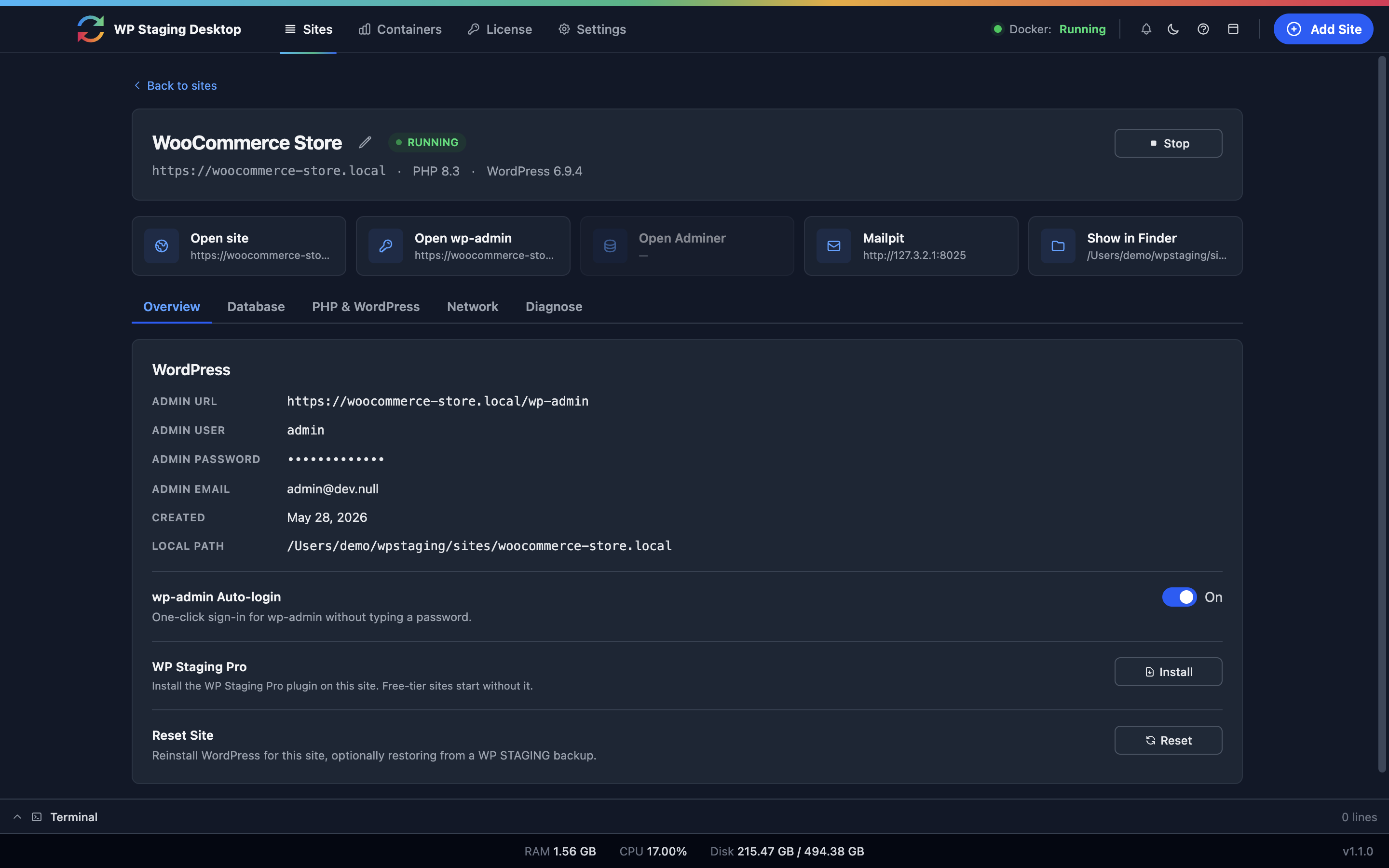The width and height of the screenshot is (1389, 868).
Task: Click the WooCommerce Store site title
Action: [x=247, y=142]
